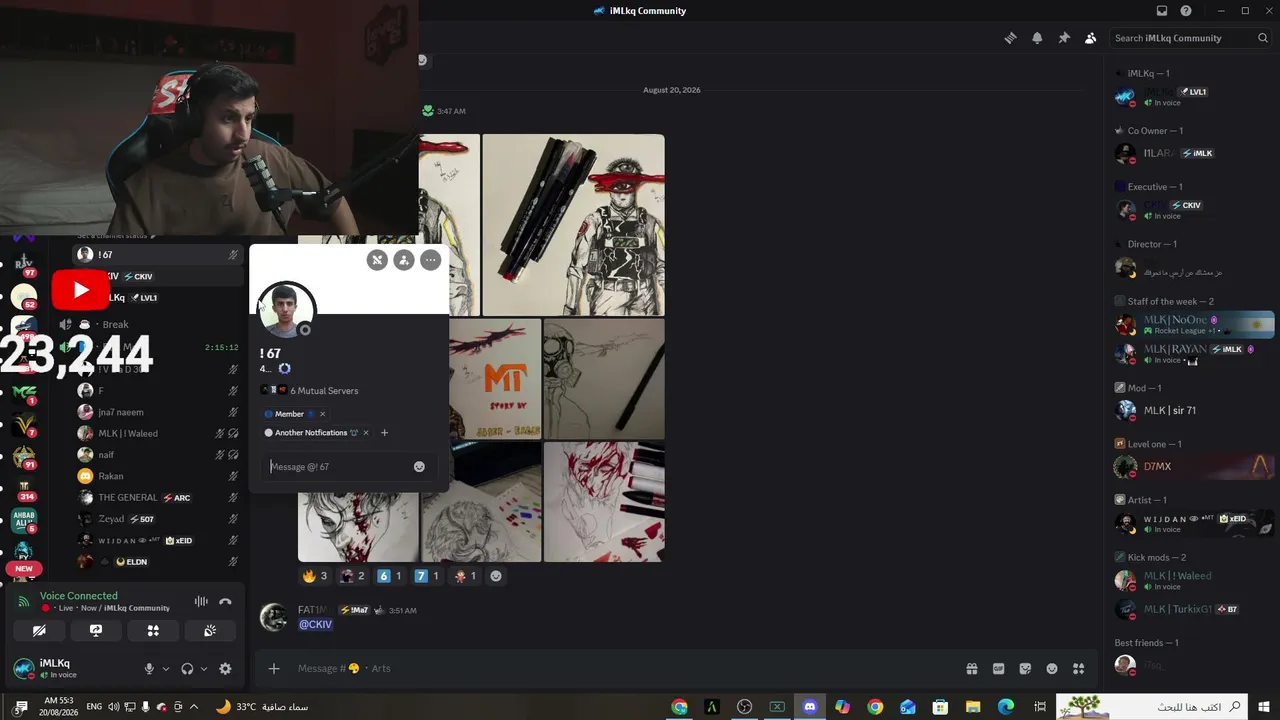This screenshot has height=720, width=1280.
Task: Show pinned messages
Action: point(1064,38)
